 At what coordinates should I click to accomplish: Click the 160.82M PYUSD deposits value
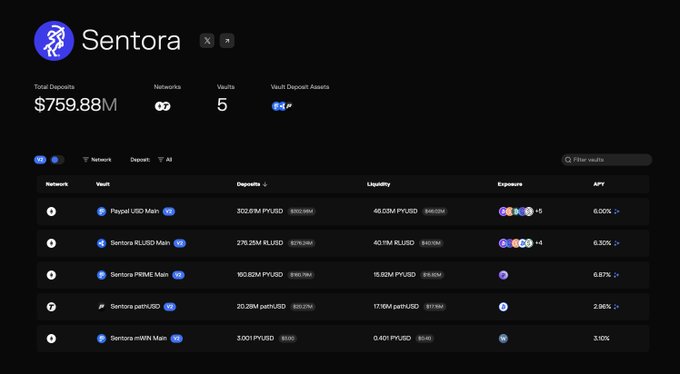260,275
